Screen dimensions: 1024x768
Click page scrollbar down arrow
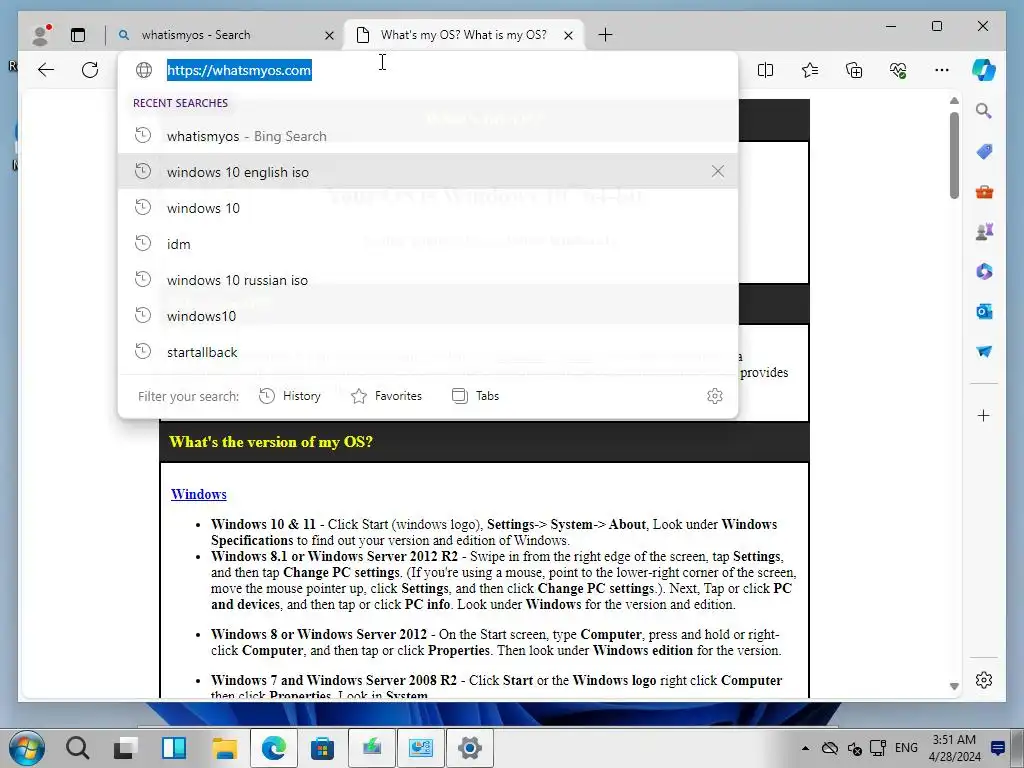coord(954,686)
